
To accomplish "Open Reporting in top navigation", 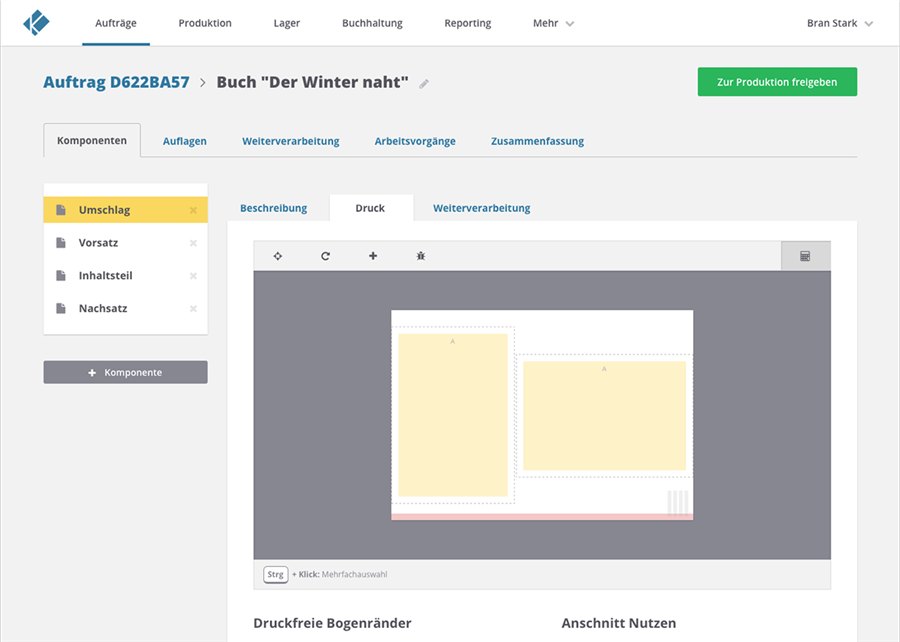I will 468,23.
